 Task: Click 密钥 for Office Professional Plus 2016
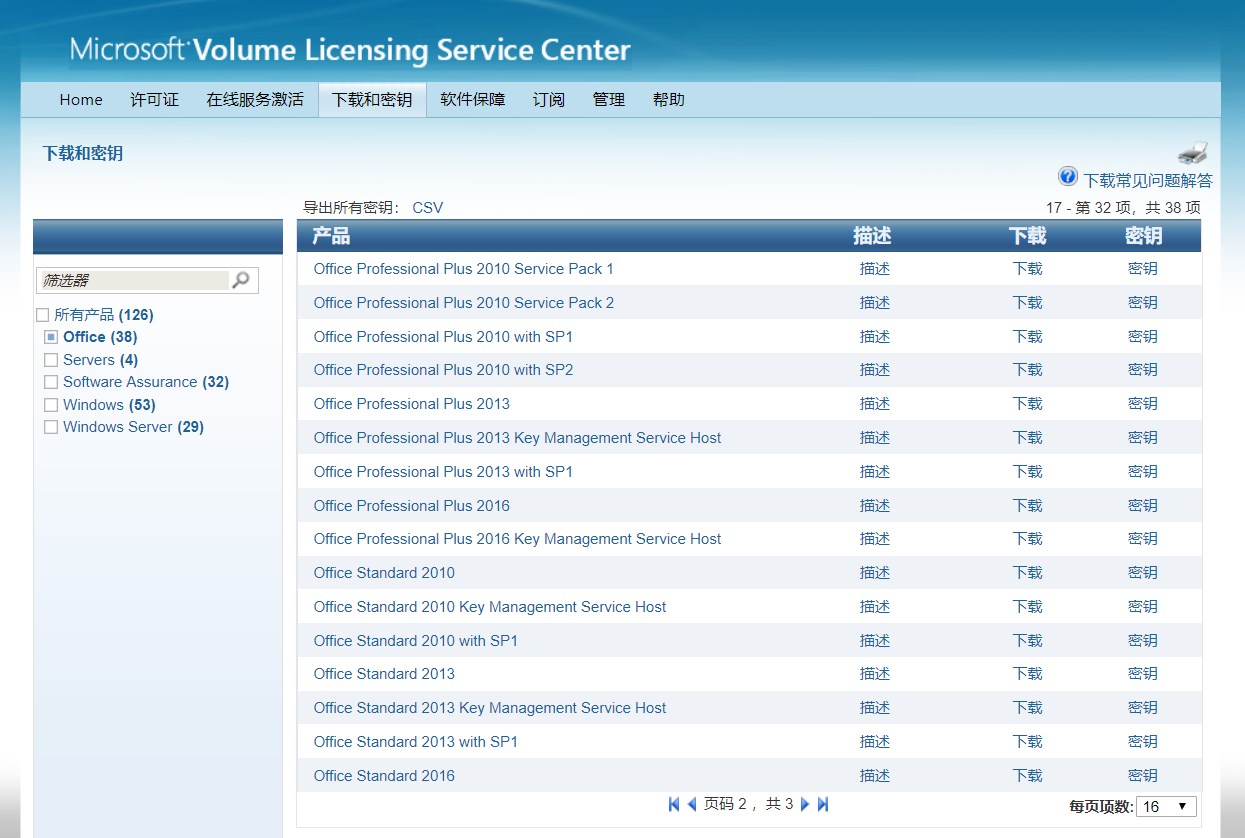[1143, 505]
